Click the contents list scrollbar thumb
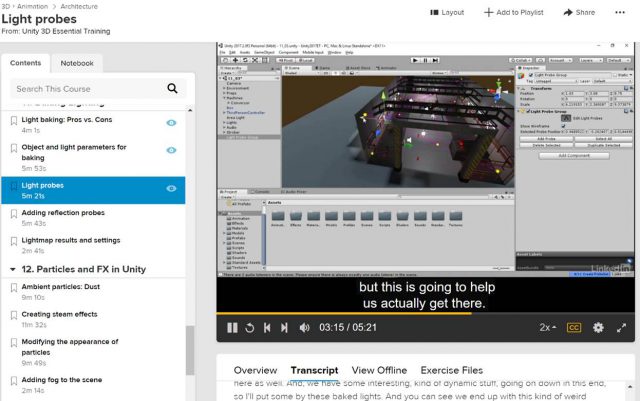Image resolution: width=640 pixels, height=401 pixels. pos(190,350)
